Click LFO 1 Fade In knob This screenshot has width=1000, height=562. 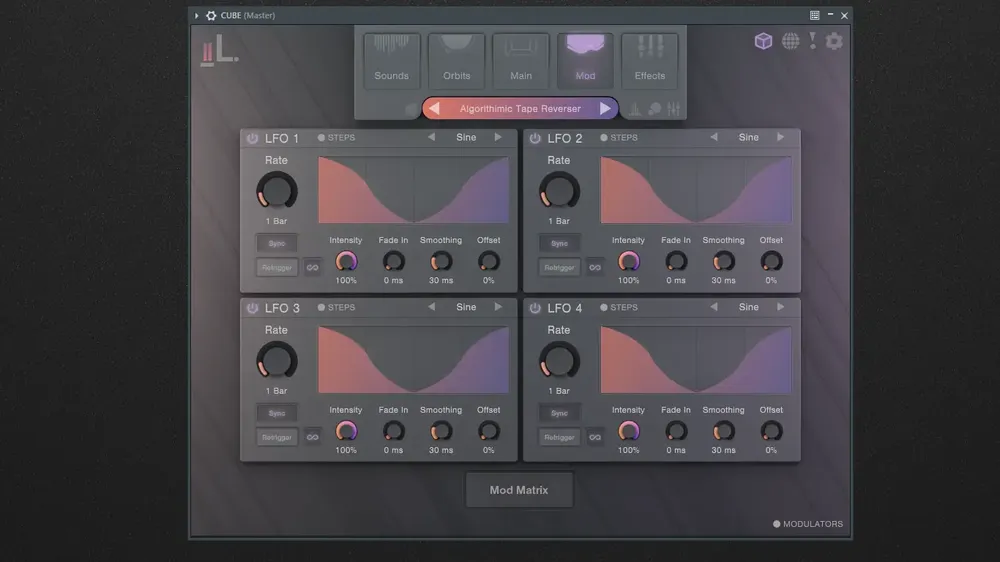(393, 262)
